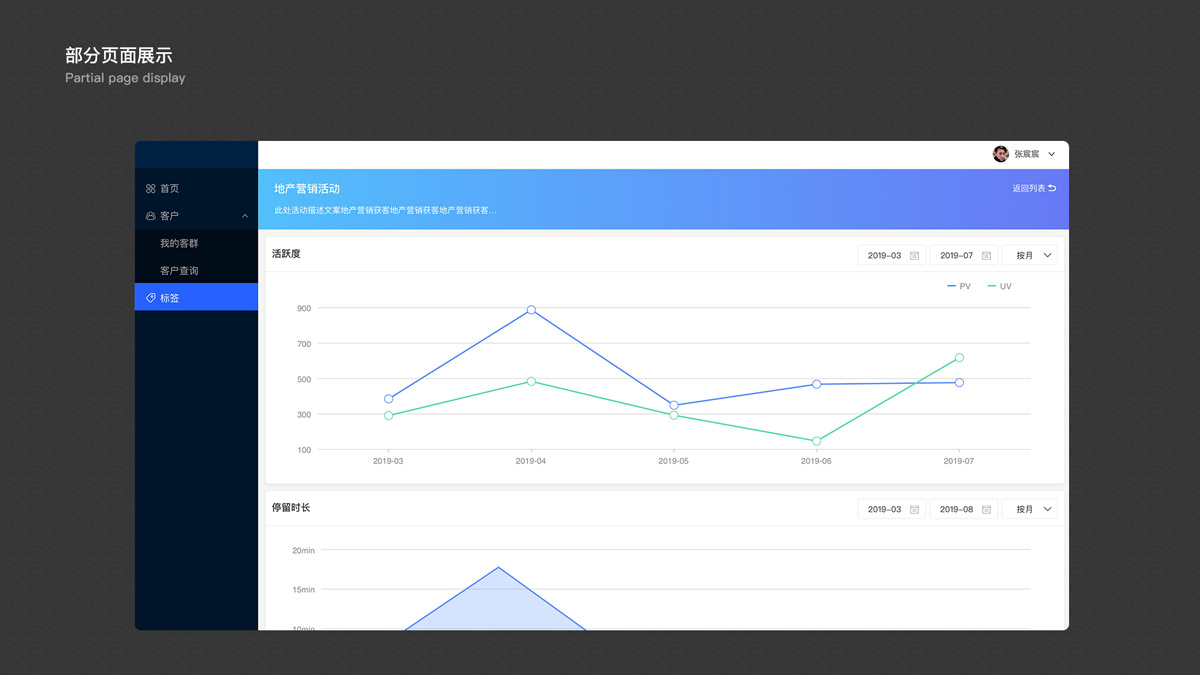Click the customer icon beside 客户
The height and width of the screenshot is (675, 1200).
click(x=150, y=216)
